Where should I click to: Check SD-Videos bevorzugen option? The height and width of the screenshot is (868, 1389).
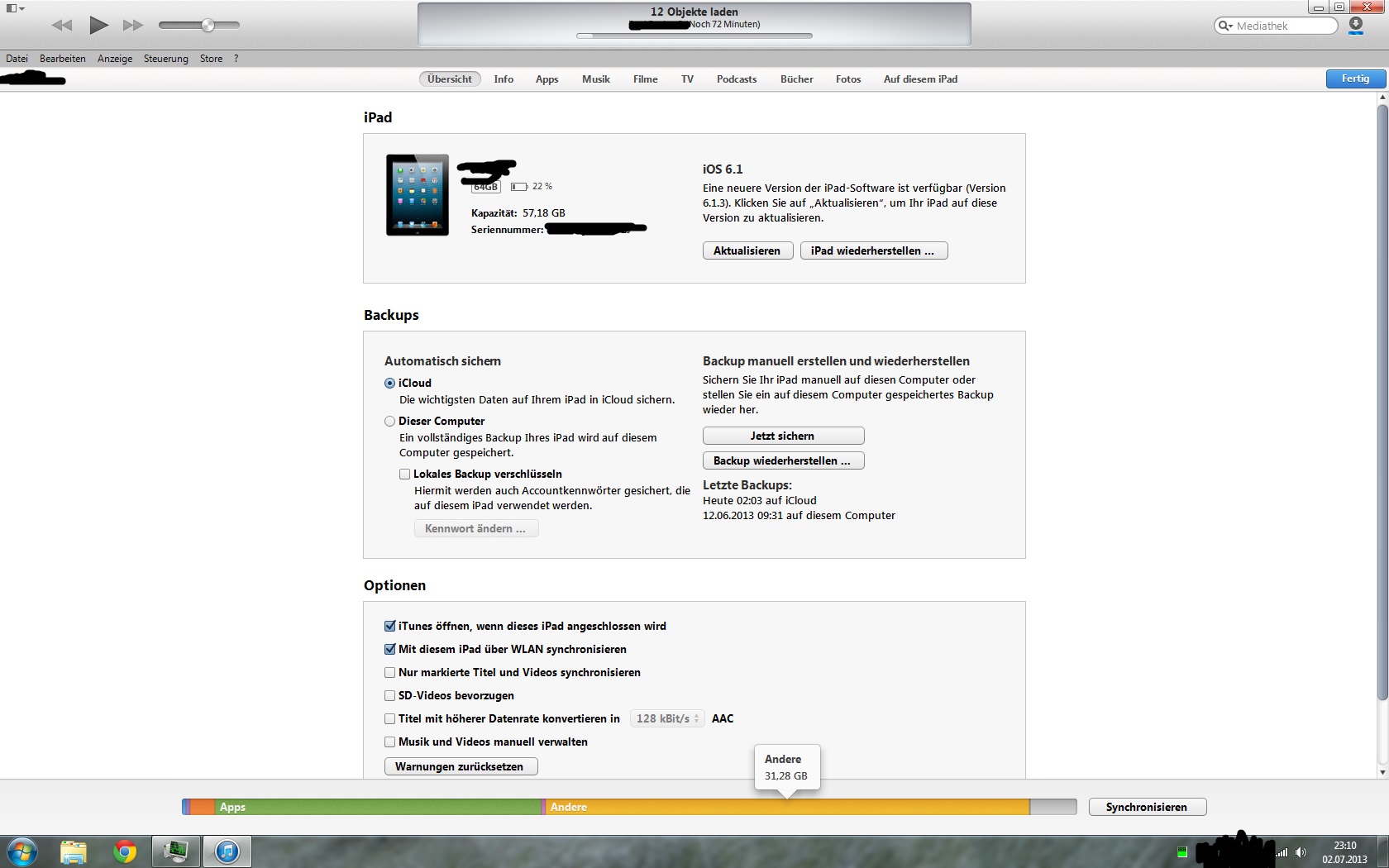(389, 696)
